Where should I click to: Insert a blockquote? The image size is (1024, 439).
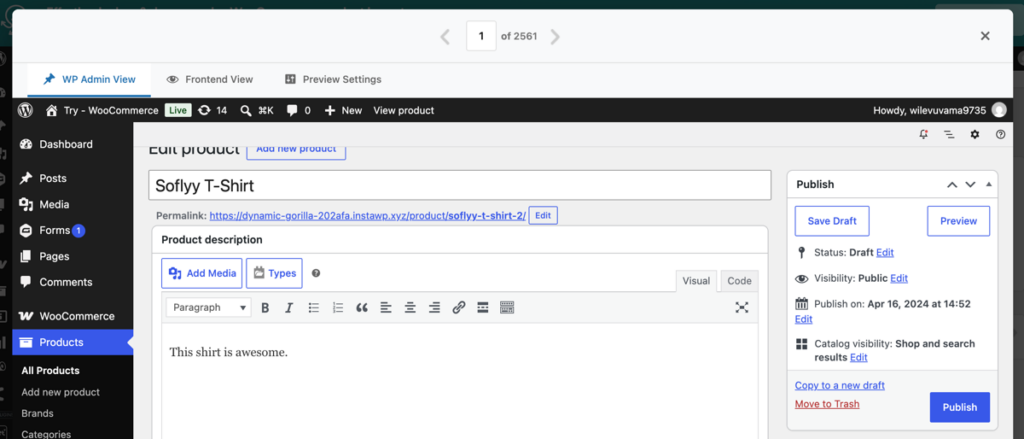pos(362,308)
